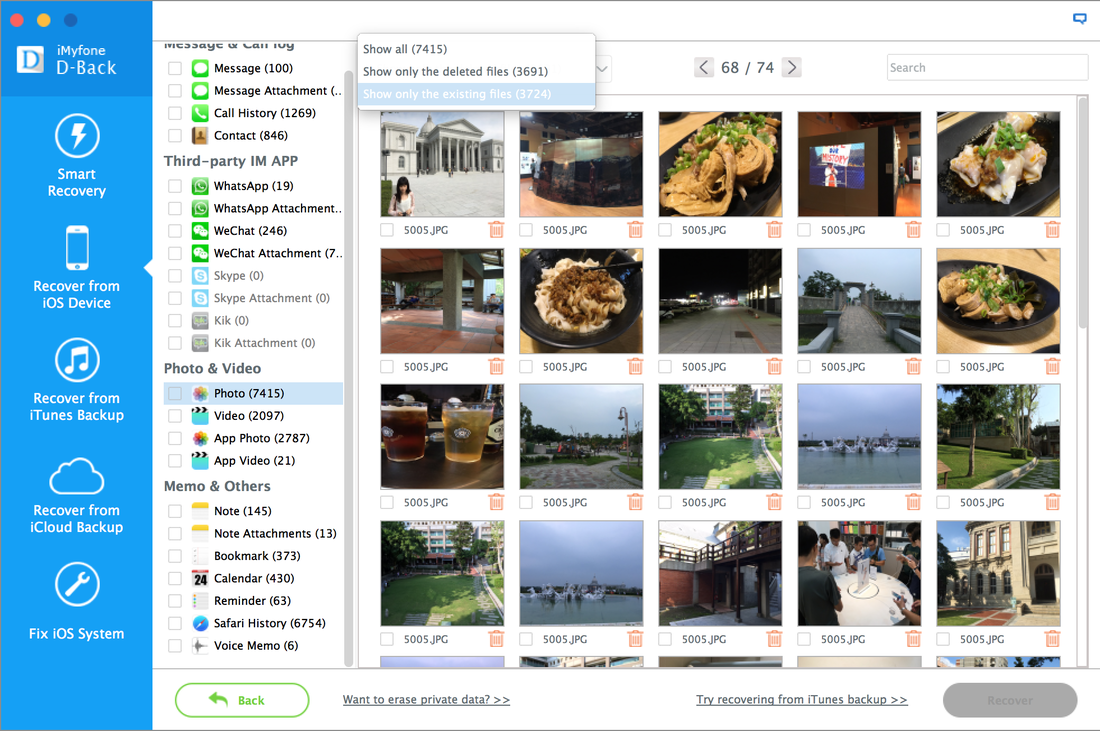Click the Photo flower icon
The height and width of the screenshot is (731, 1100).
[200, 394]
